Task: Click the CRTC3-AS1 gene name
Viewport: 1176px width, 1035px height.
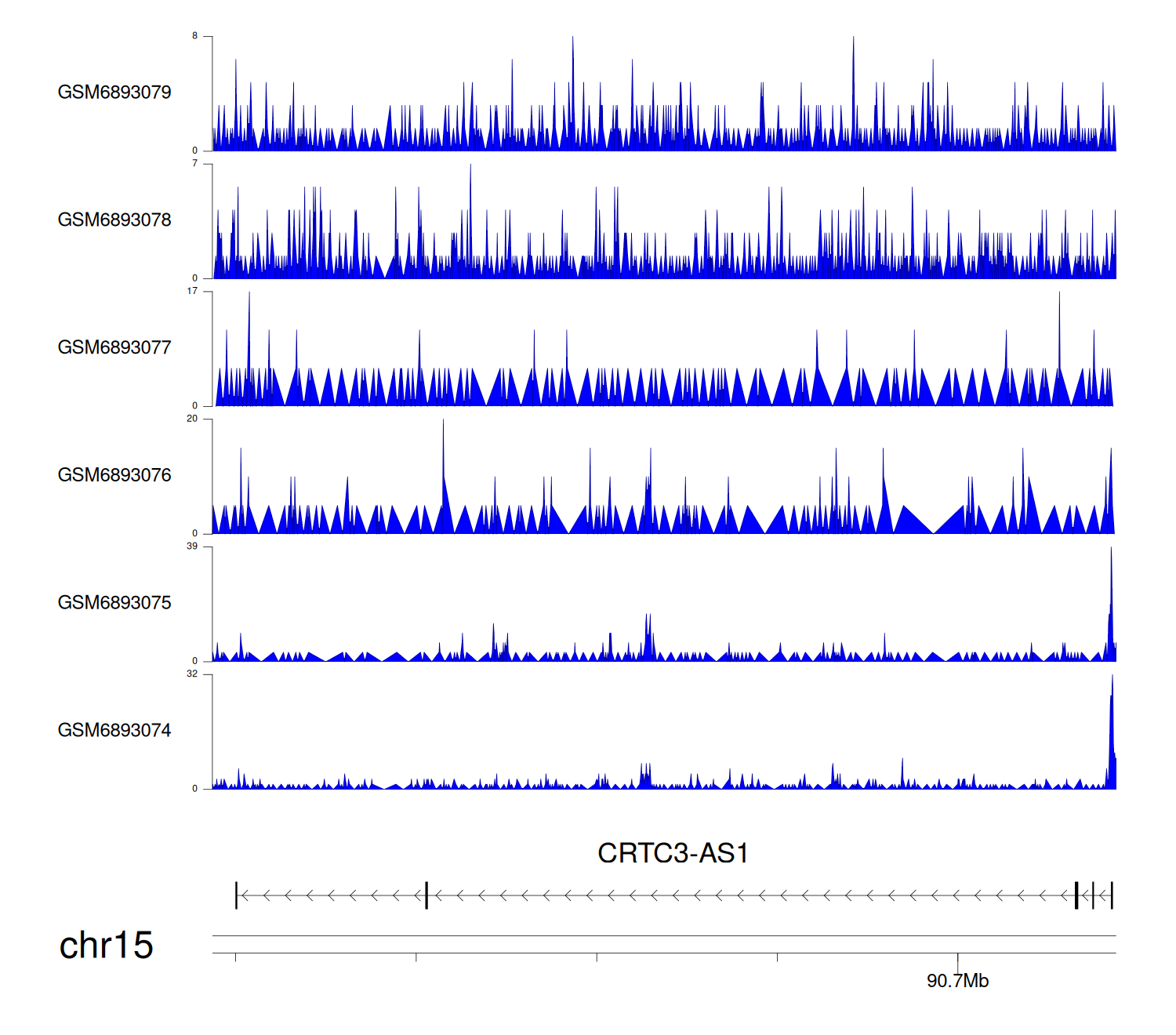Action: 673,853
